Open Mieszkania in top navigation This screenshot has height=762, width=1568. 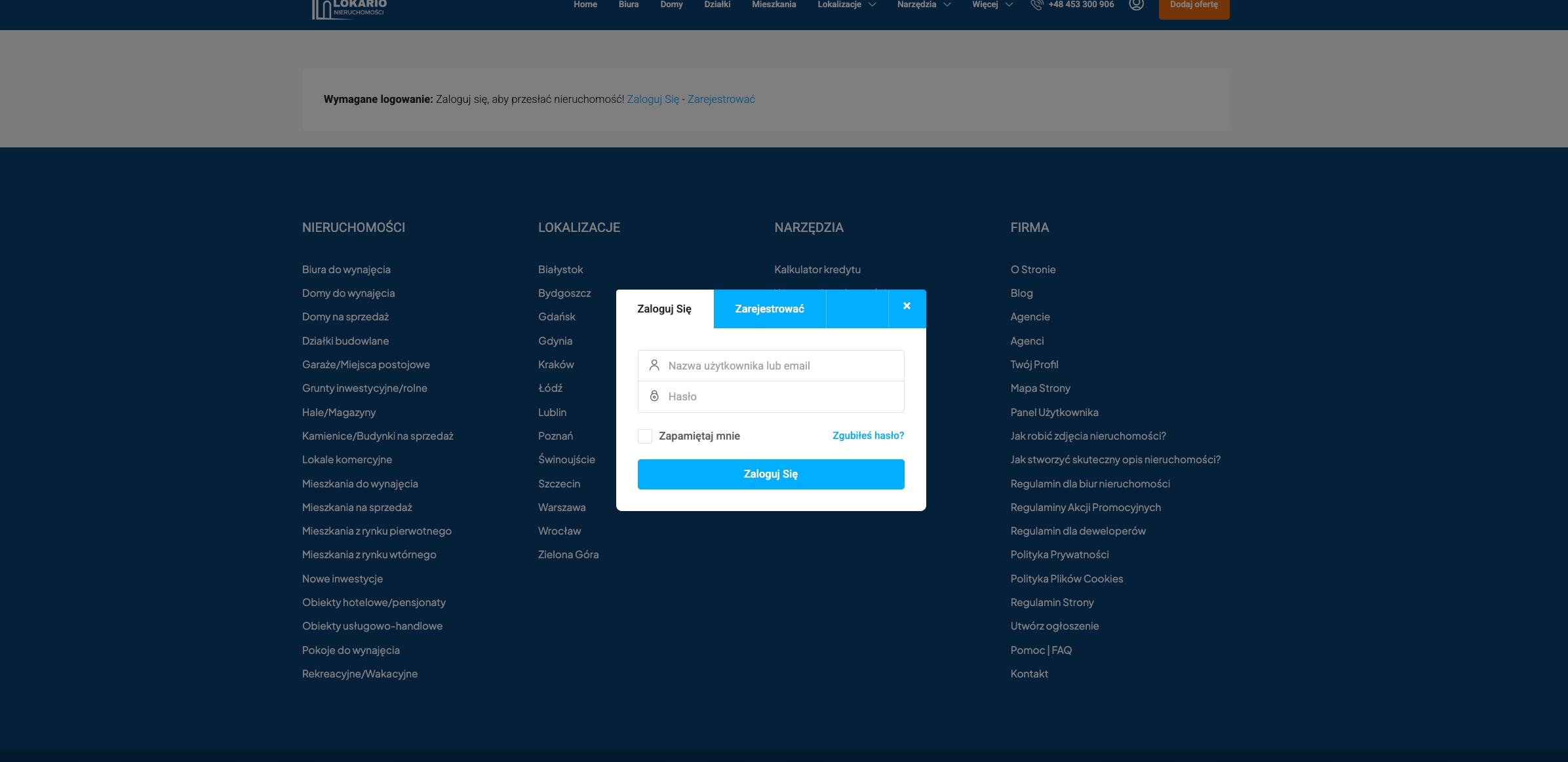[x=774, y=5]
